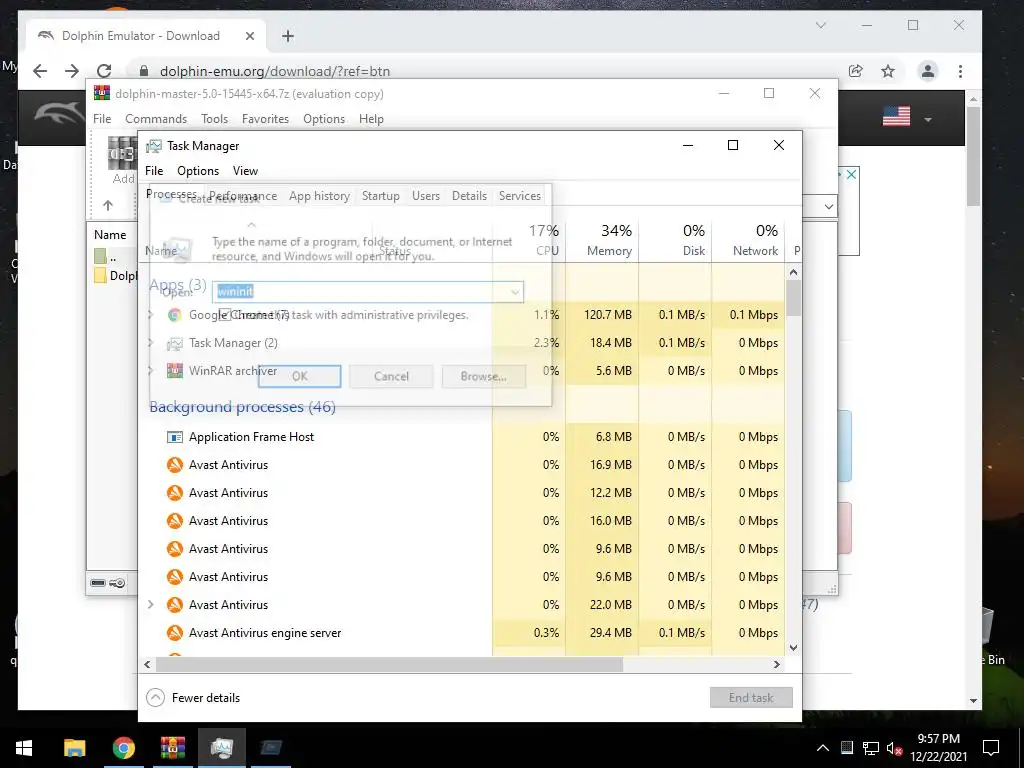Open the language dropdown next to flag
The height and width of the screenshot is (768, 1024).
pyautogui.click(x=927, y=120)
